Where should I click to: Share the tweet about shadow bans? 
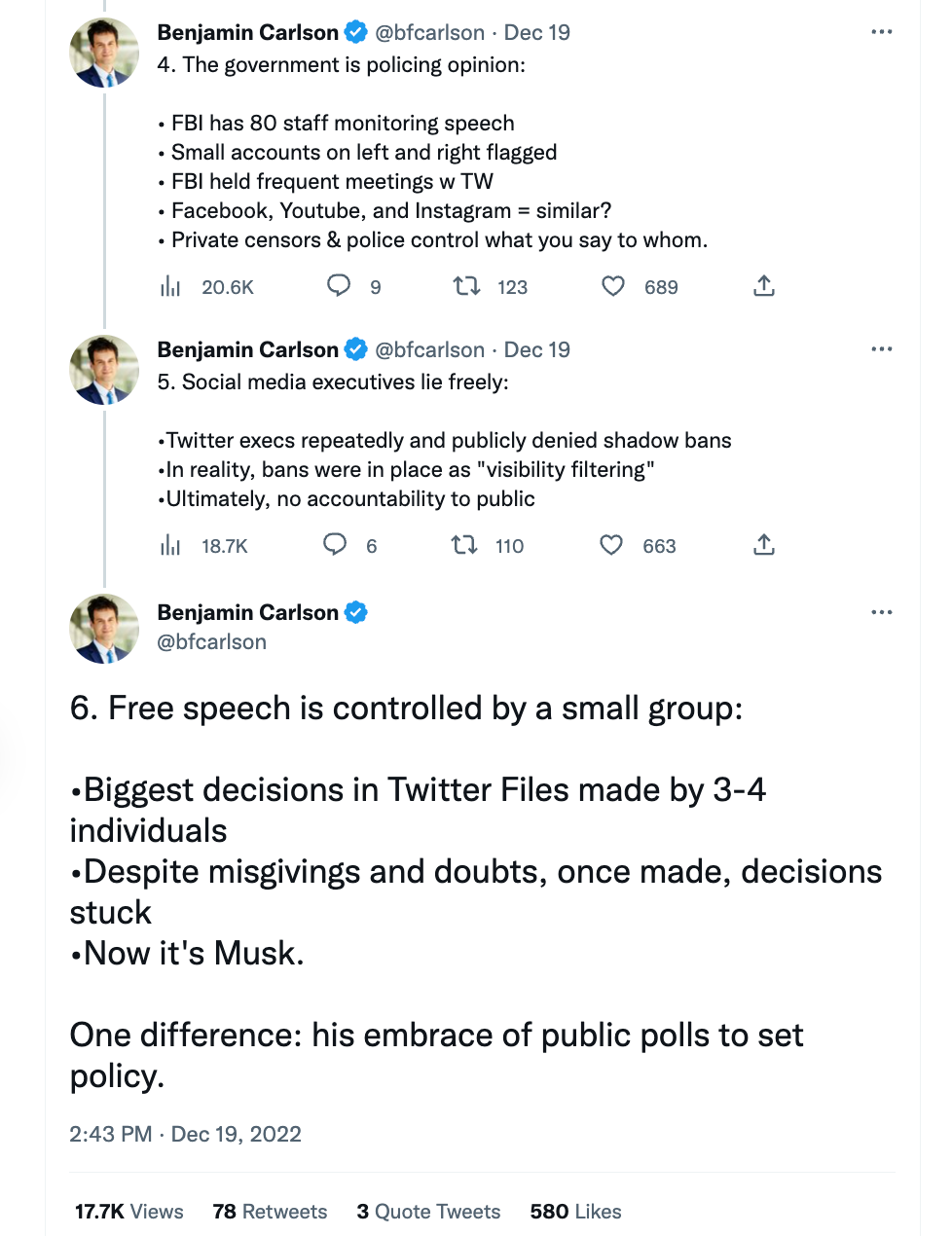point(764,545)
